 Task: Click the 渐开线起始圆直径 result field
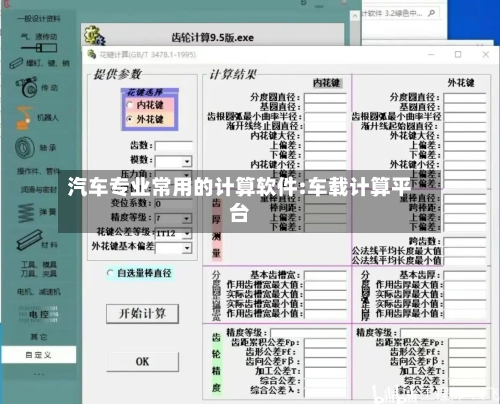click(x=465, y=126)
